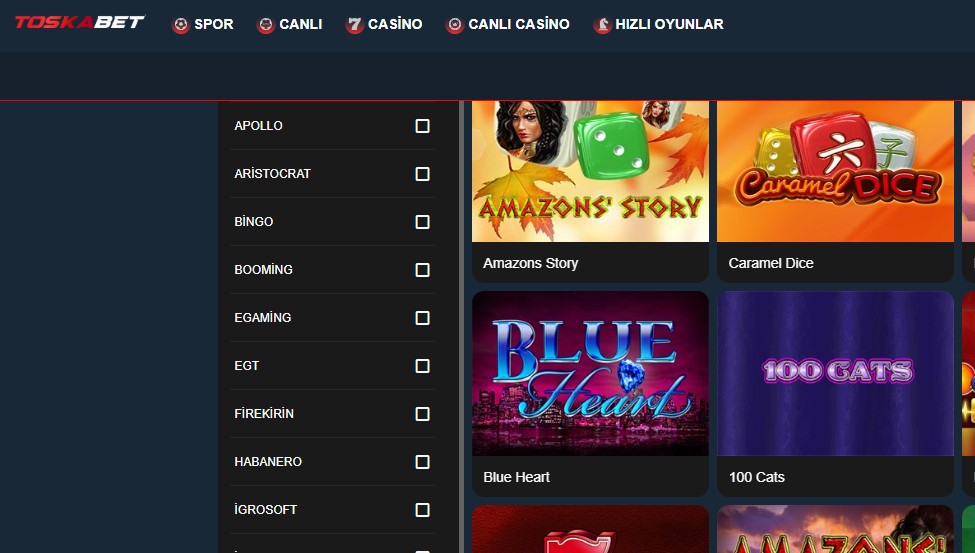Open the Amazons Story game thumbnail
The height and width of the screenshot is (553, 975).
590,171
